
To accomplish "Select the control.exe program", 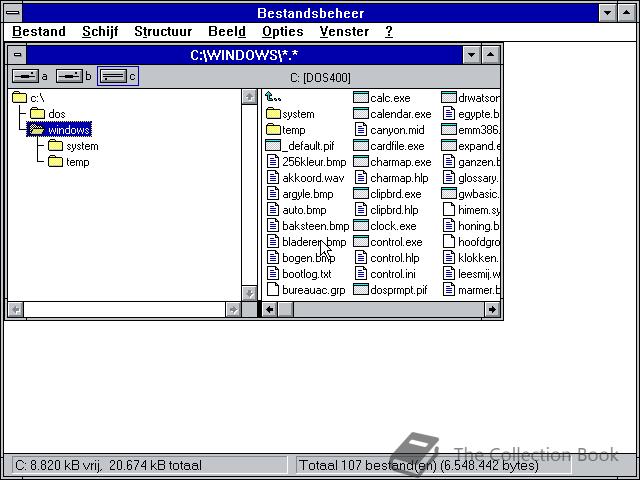I will click(388, 242).
